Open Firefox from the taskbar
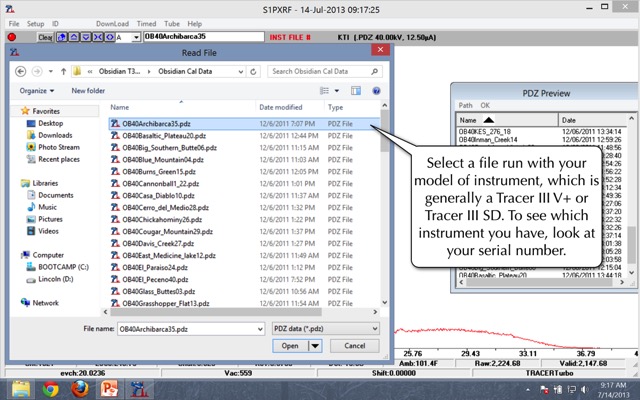Screen dimensions: 640x400 (x=80, y=387)
